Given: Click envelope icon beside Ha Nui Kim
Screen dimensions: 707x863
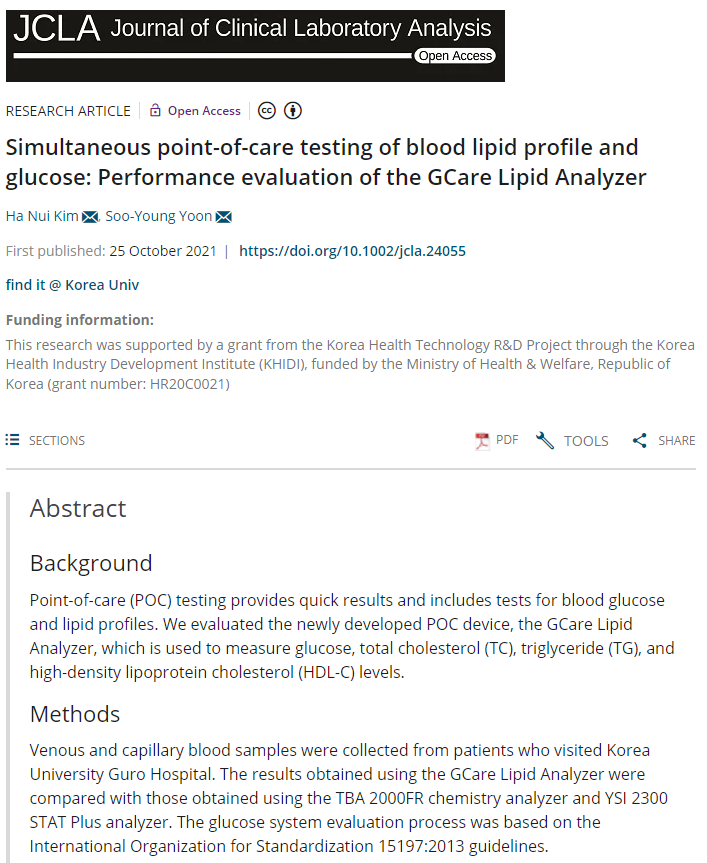Looking at the screenshot, I should pos(90,217).
